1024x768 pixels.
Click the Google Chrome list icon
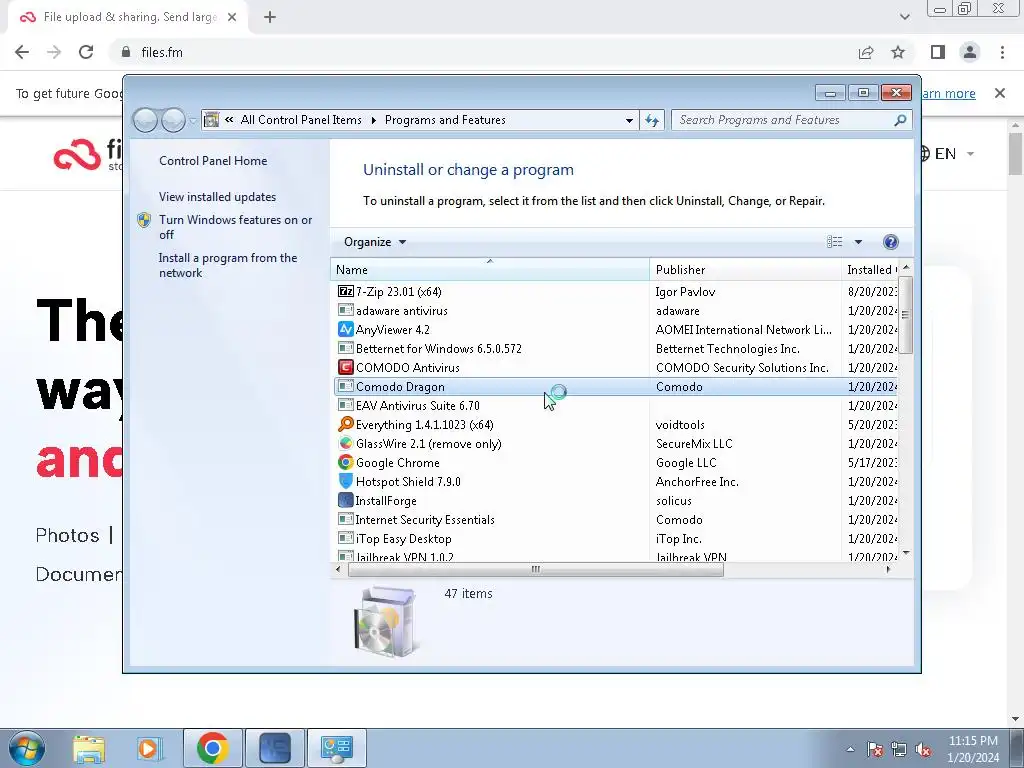pos(345,462)
